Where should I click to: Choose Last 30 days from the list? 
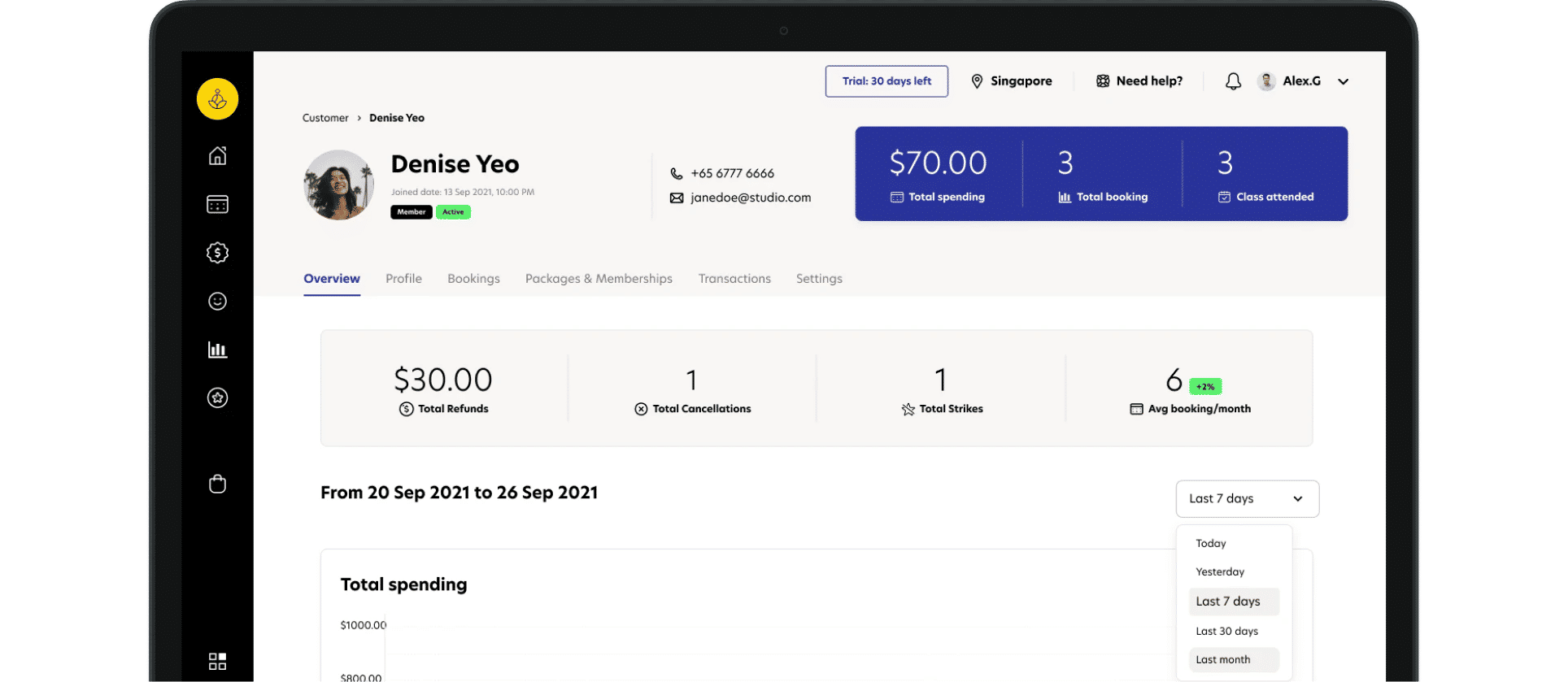pos(1226,632)
